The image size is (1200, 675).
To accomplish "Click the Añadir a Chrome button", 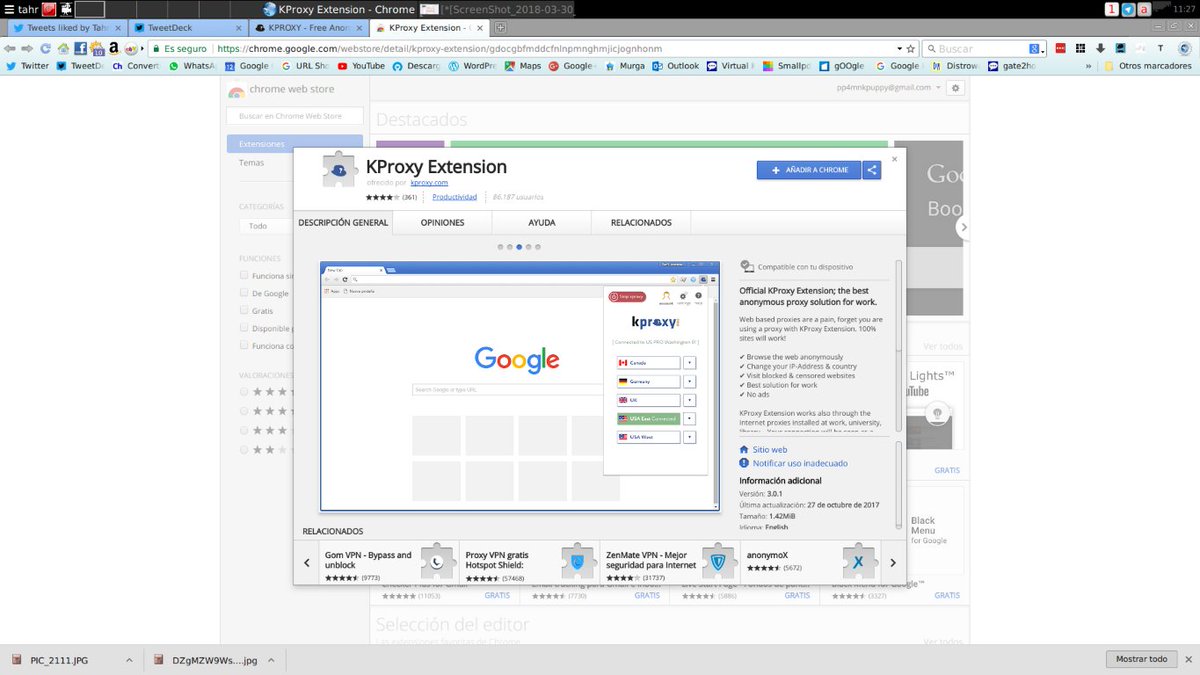I will click(x=809, y=170).
